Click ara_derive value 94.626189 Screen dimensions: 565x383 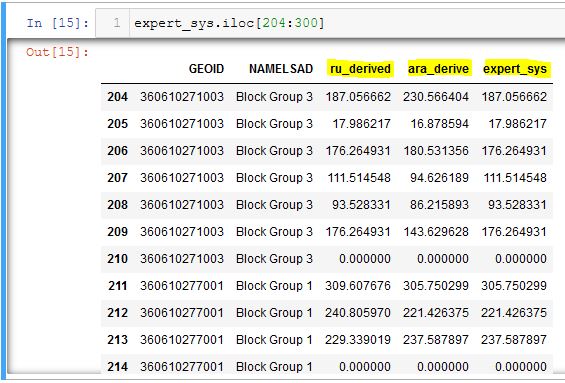439,178
